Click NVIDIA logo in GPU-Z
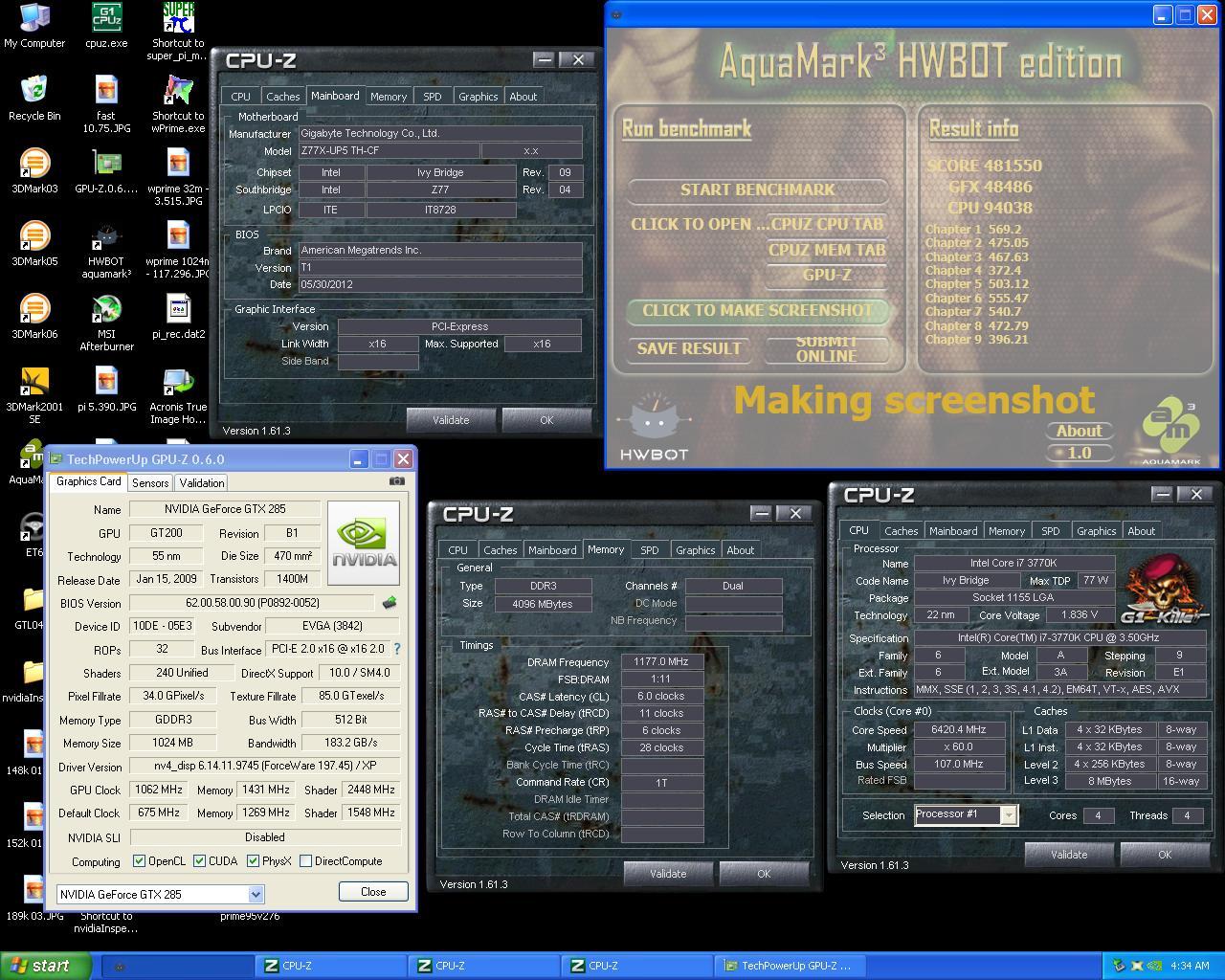The image size is (1225, 980). coord(363,543)
